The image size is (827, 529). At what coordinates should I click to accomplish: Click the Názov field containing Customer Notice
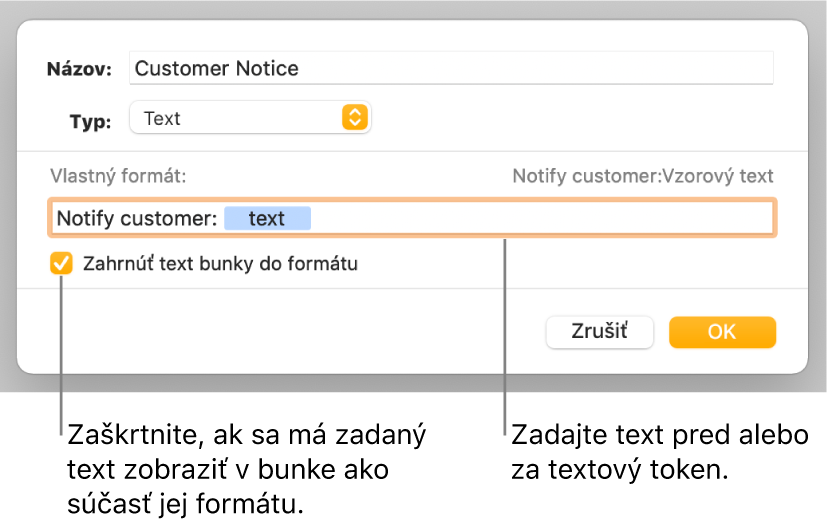pos(451,68)
